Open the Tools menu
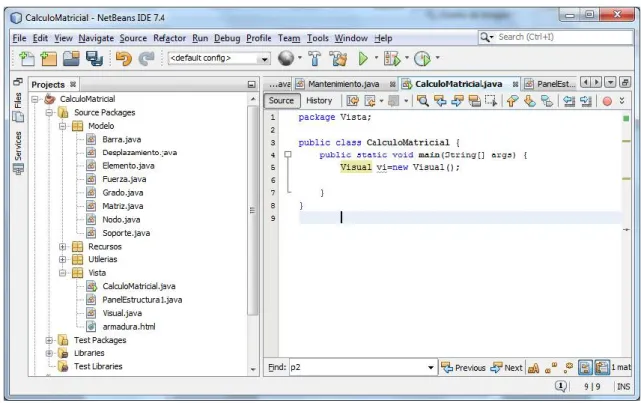This screenshot has height=403, width=641. click(x=318, y=38)
